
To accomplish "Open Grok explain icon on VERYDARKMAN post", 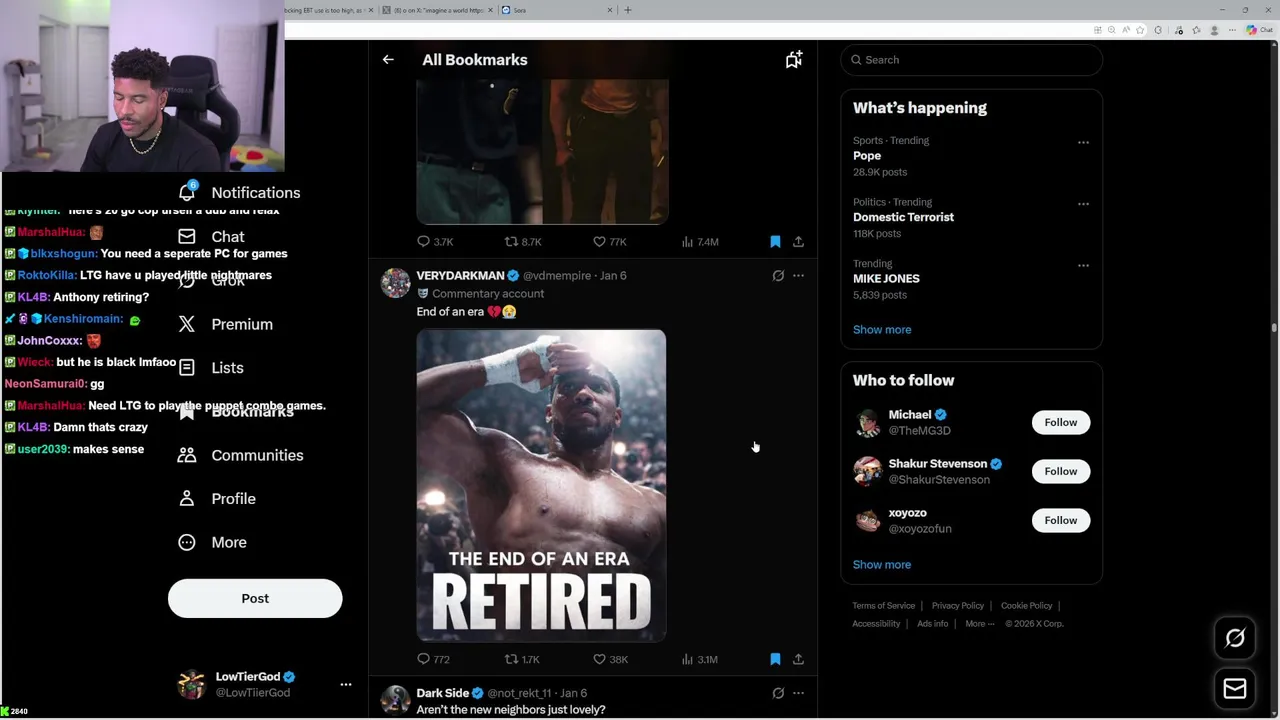I will 778,276.
